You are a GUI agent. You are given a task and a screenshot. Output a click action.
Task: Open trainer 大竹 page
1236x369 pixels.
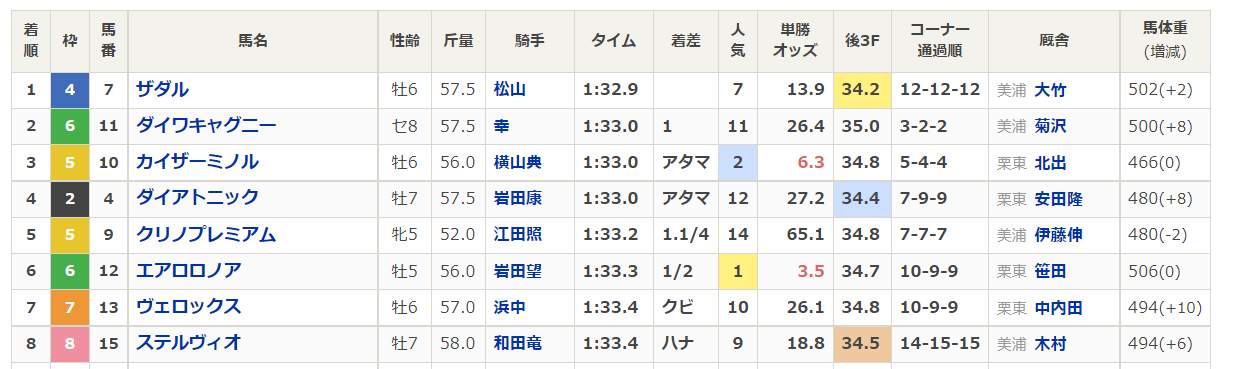(1050, 90)
